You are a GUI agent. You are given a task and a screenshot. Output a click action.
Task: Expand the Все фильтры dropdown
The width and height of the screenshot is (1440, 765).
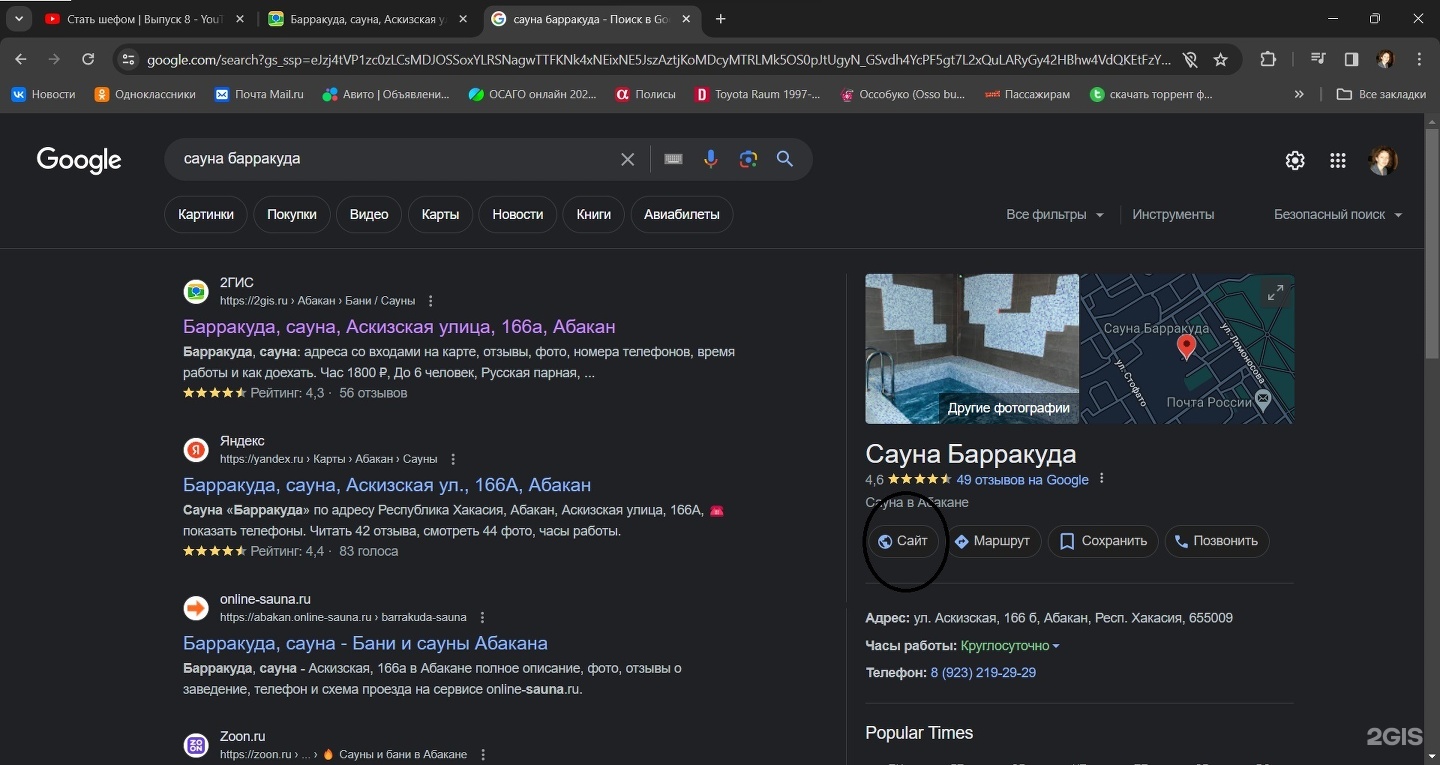coord(1055,215)
